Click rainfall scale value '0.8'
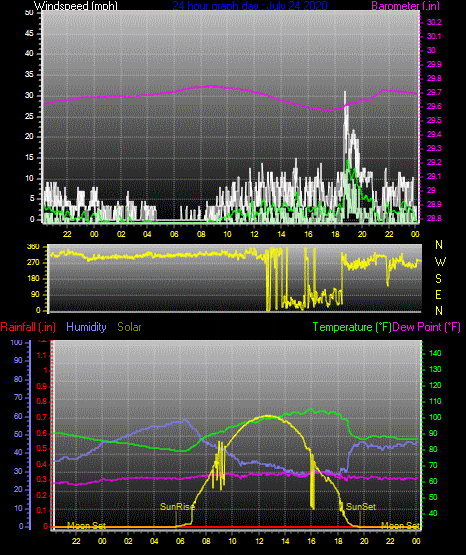The width and height of the screenshot is (466, 555). (x=42, y=401)
